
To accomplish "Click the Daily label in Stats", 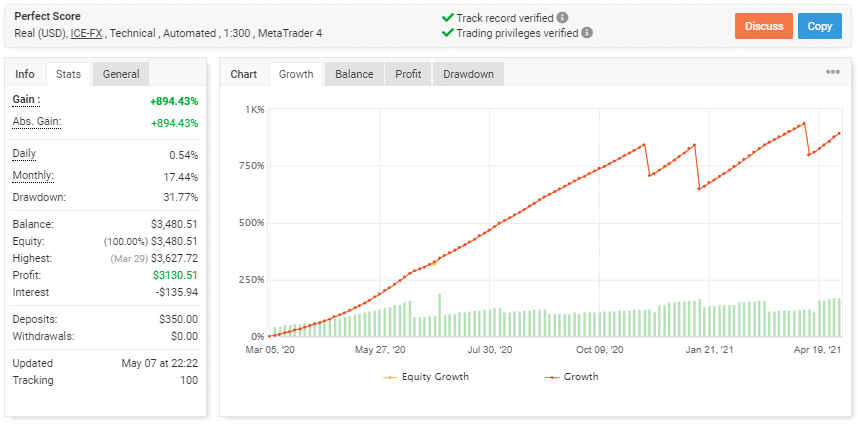I will point(24,154).
